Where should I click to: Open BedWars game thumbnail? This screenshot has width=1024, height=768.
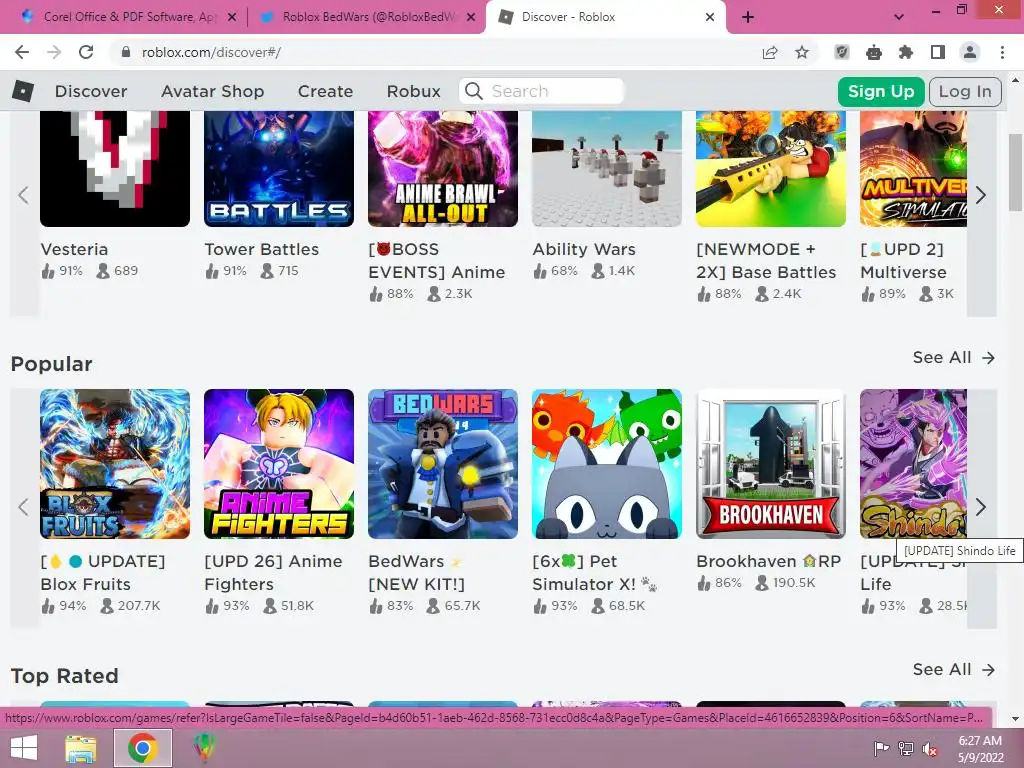point(443,464)
